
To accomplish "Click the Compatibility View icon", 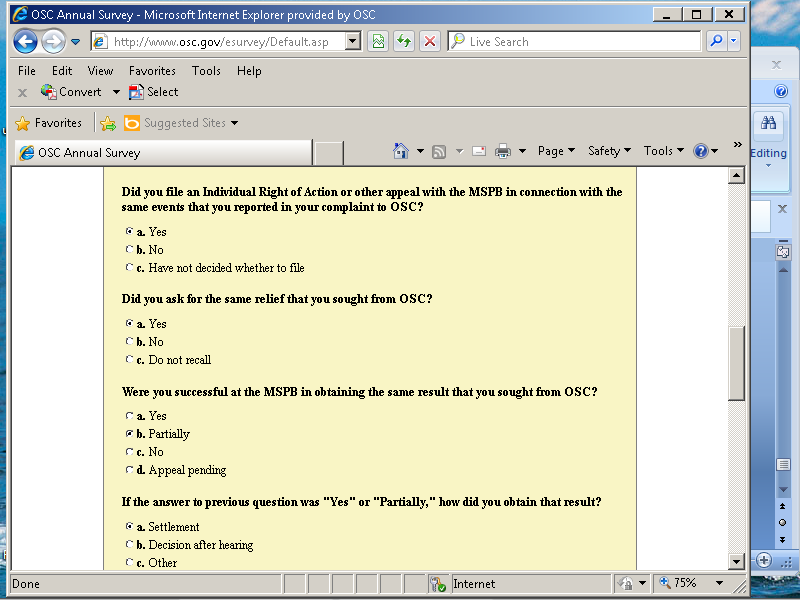I will 378,41.
